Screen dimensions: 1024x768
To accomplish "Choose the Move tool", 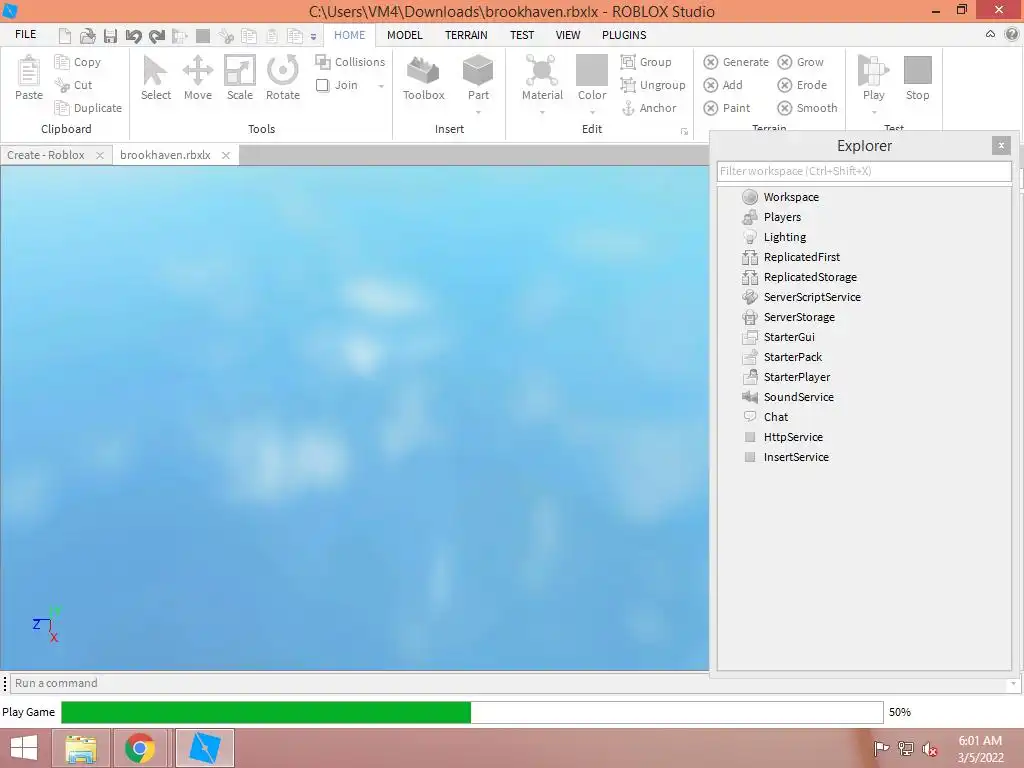I will 198,77.
